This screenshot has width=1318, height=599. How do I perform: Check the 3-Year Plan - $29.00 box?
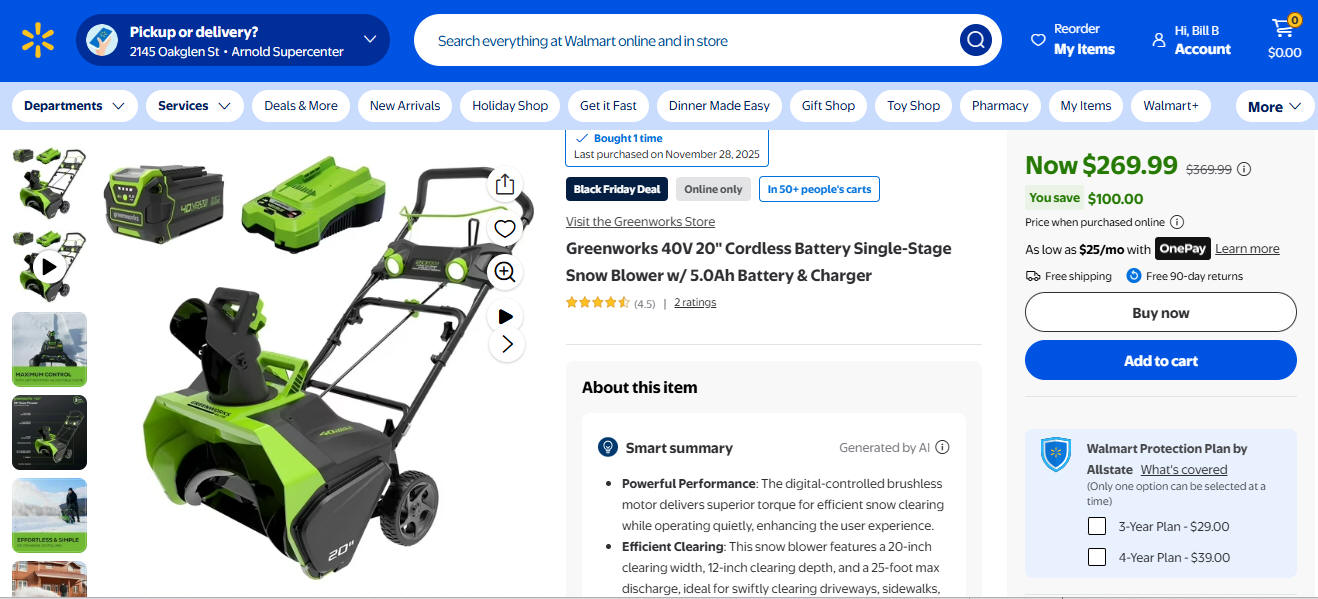point(1097,526)
